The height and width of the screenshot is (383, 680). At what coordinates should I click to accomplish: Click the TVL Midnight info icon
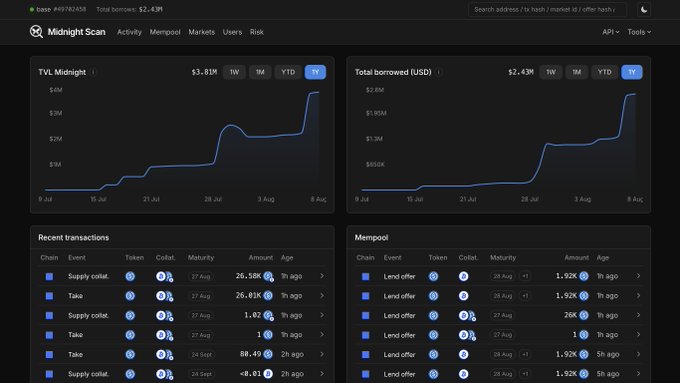click(93, 72)
